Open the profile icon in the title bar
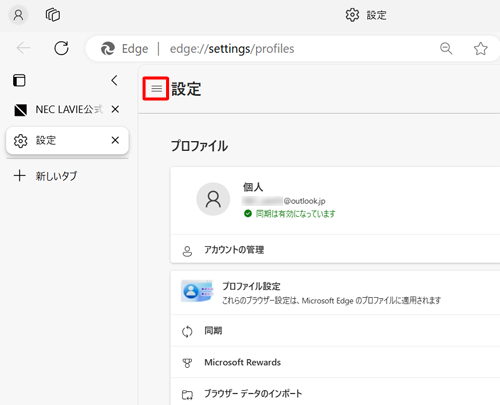The height and width of the screenshot is (405, 500). [18, 15]
